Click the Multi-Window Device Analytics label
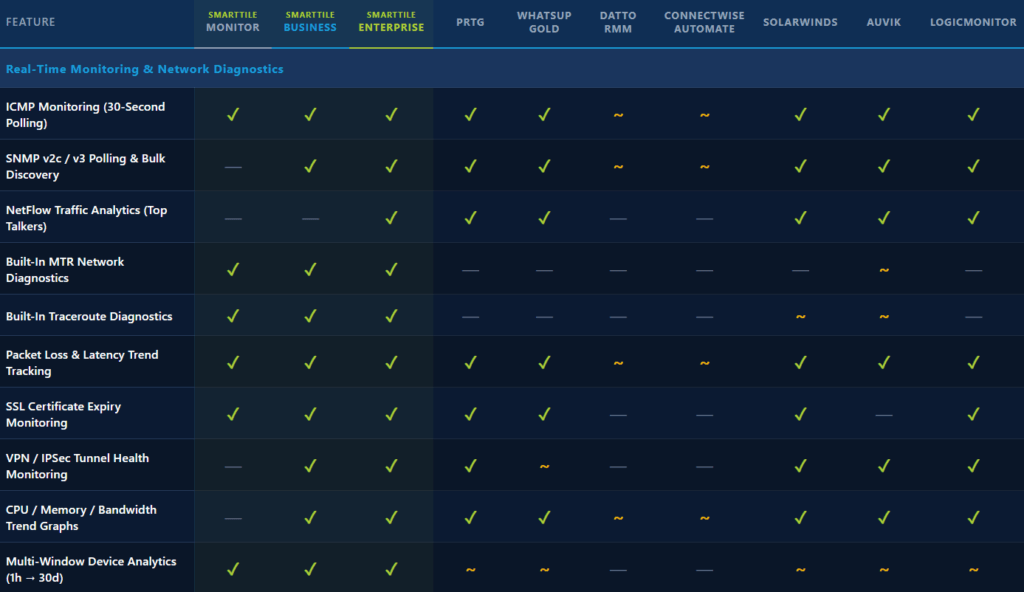This screenshot has width=1024, height=592. pyautogui.click(x=91, y=569)
